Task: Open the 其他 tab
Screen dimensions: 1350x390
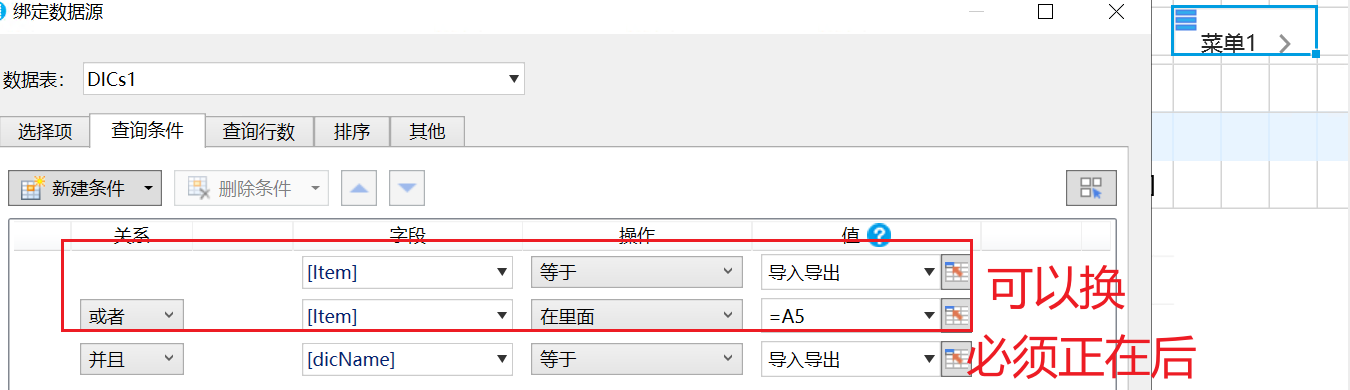Action: tap(427, 131)
